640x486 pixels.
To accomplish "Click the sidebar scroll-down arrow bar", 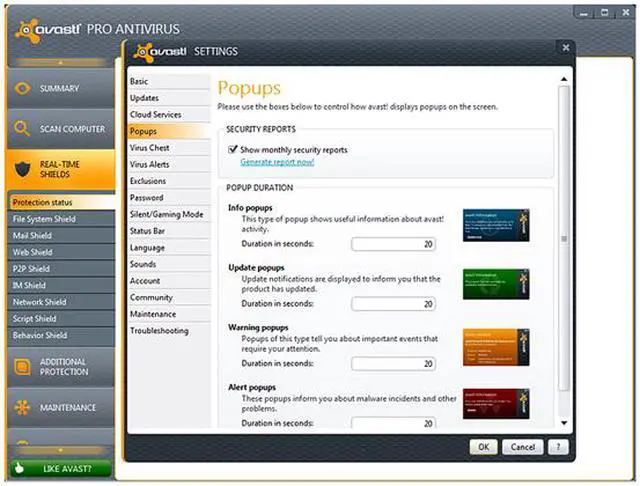I will pos(60,450).
